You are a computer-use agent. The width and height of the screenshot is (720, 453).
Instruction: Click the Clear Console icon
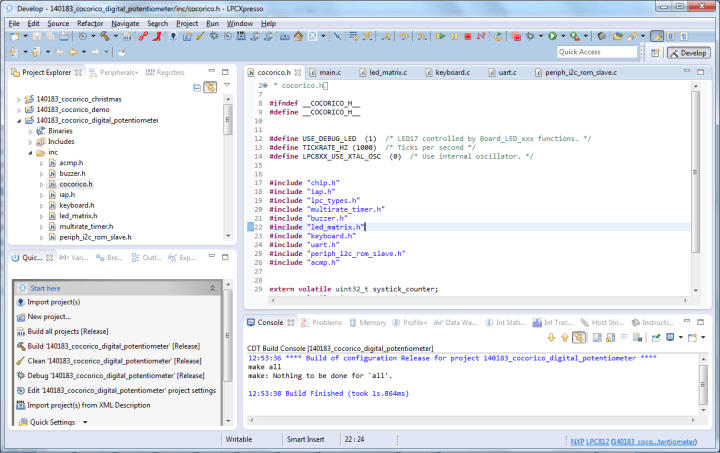(x=637, y=338)
